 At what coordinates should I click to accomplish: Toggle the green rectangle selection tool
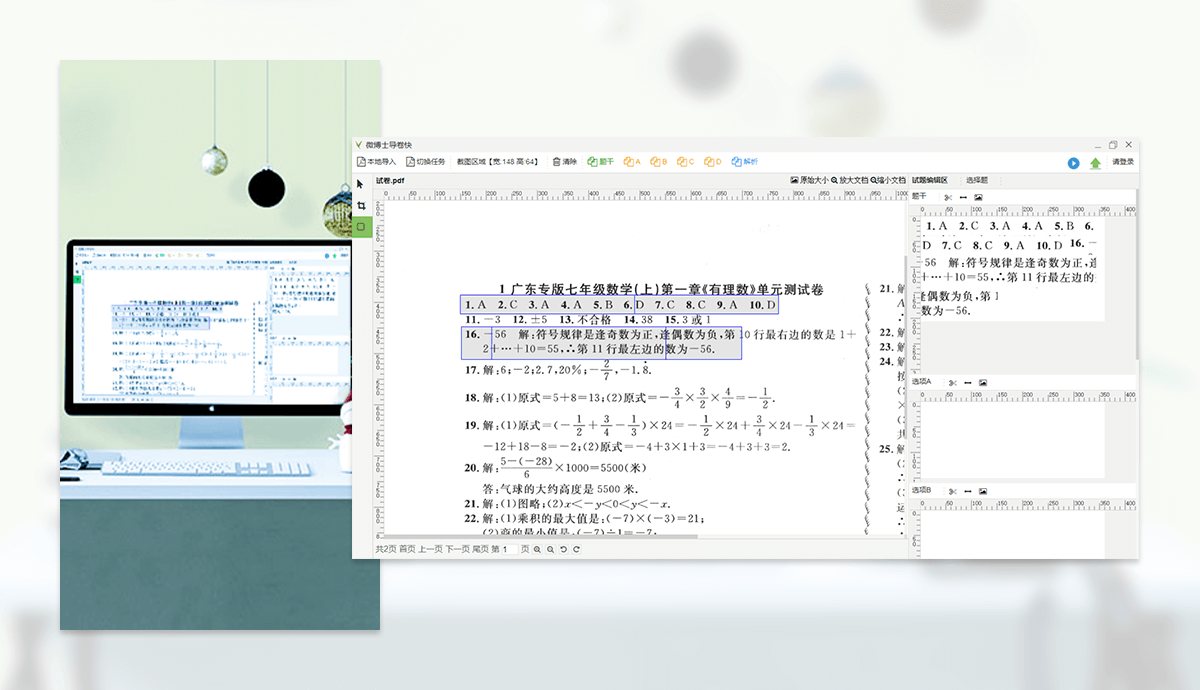361,227
